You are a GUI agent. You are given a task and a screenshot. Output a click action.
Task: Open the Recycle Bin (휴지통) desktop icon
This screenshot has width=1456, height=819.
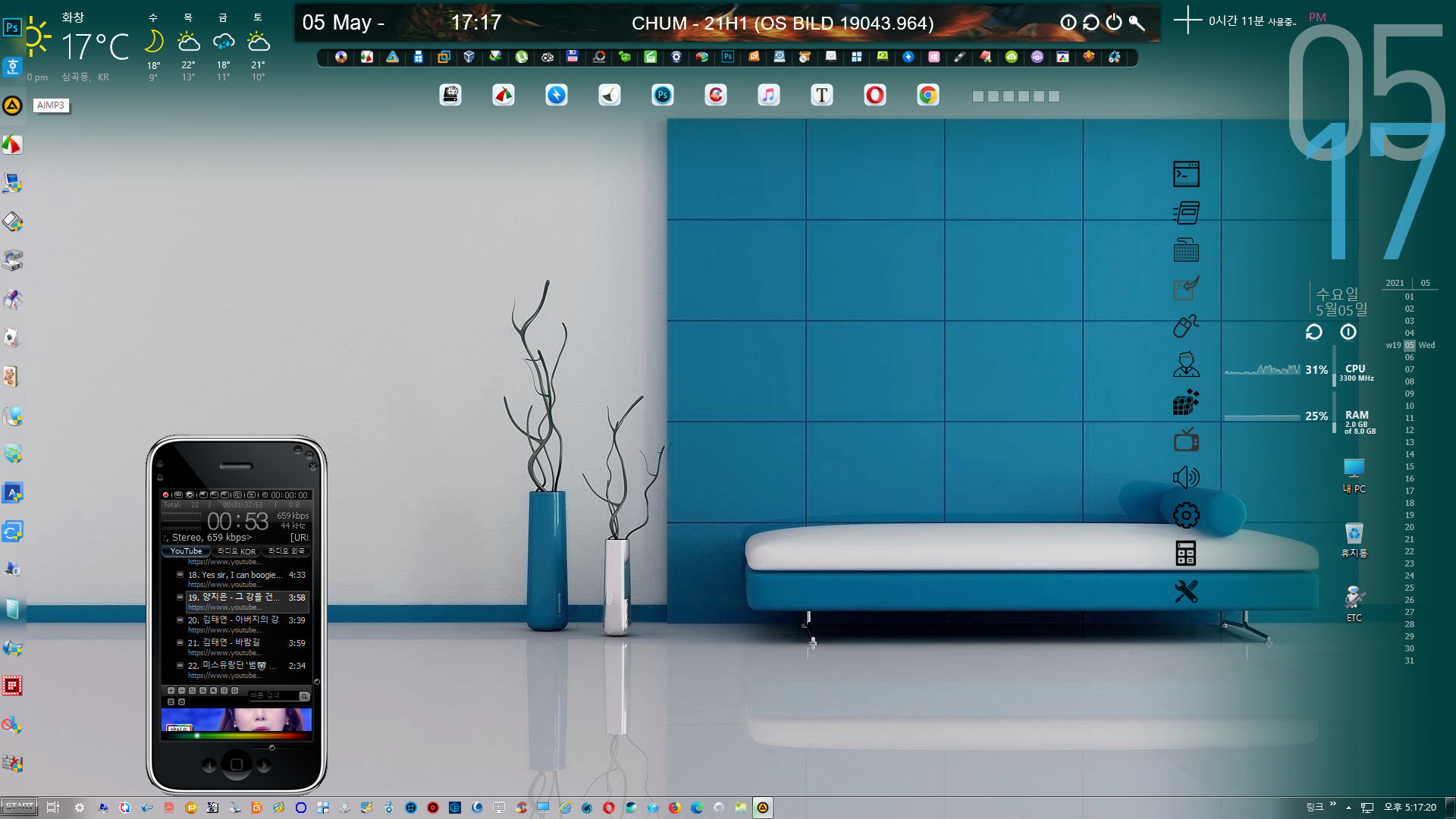[x=1354, y=540]
